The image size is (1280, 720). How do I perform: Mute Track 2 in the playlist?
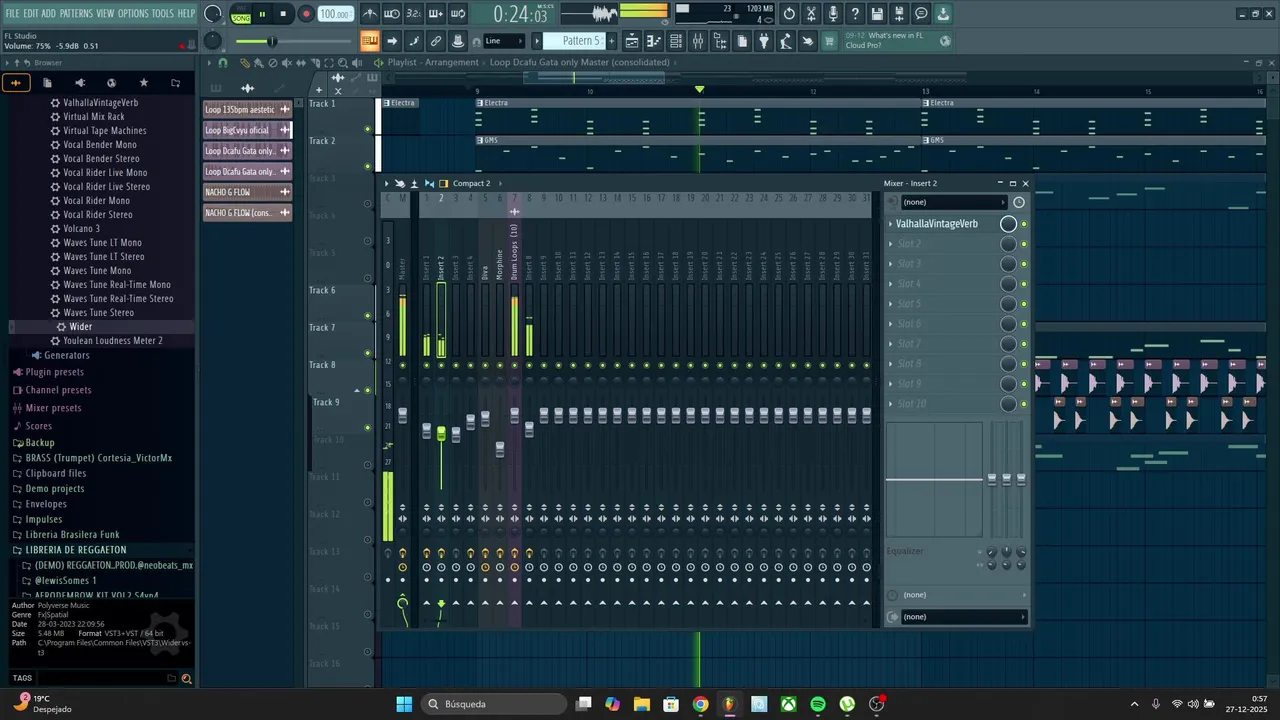click(367, 166)
